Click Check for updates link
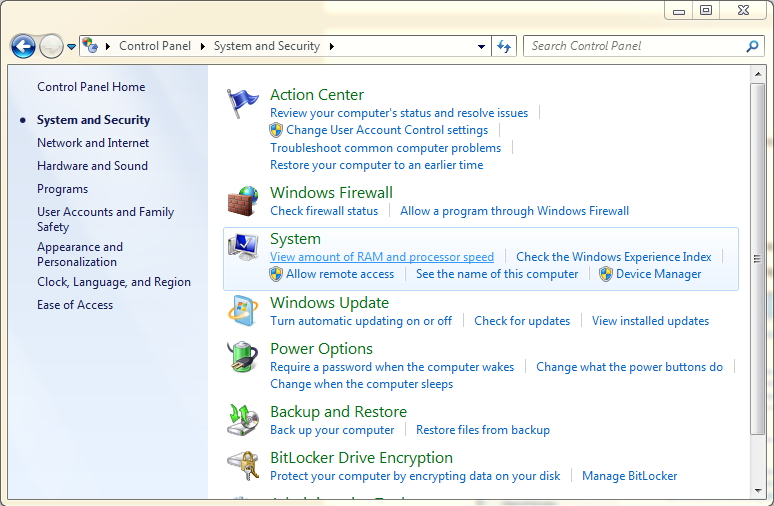This screenshot has width=774, height=506. click(x=522, y=321)
